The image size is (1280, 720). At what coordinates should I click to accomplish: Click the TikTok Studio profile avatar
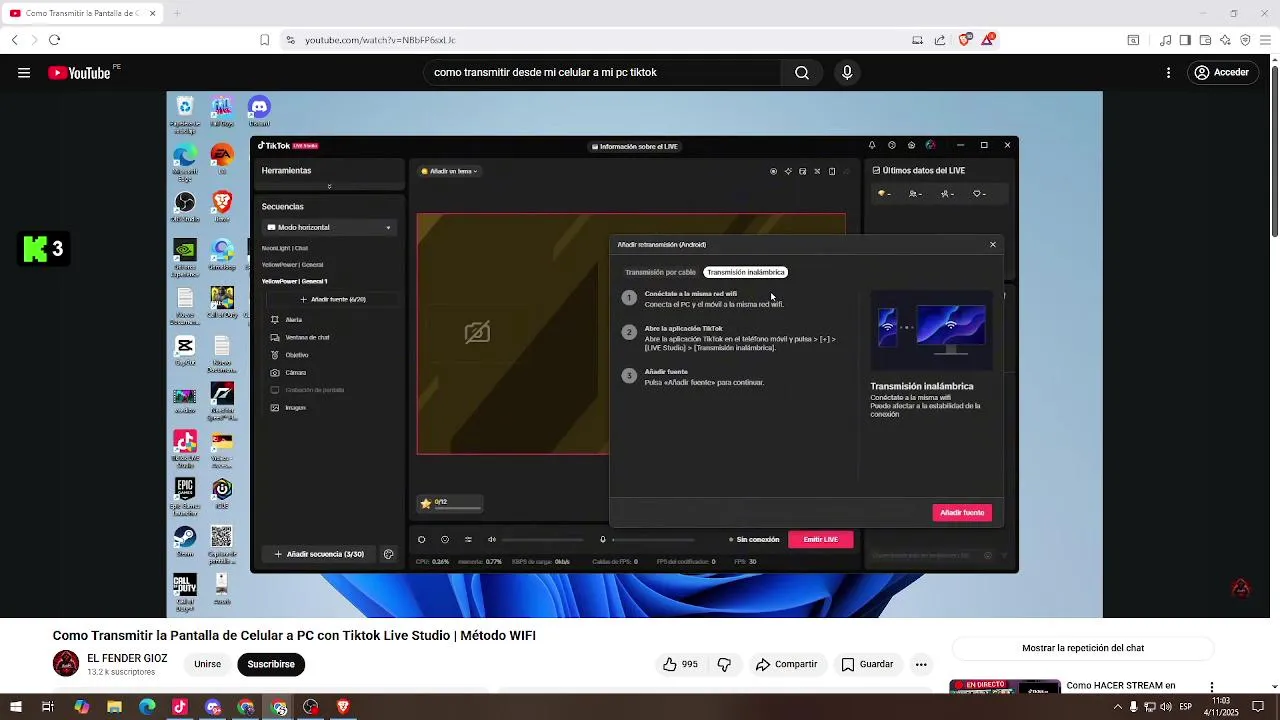(x=931, y=145)
